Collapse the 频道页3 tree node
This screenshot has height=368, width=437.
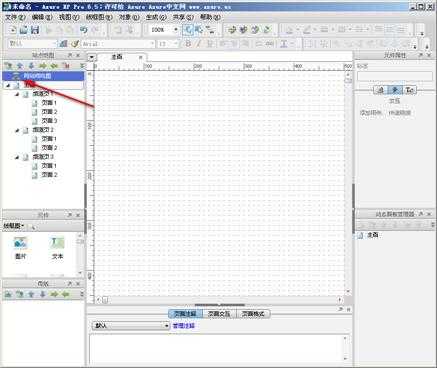click(17, 157)
